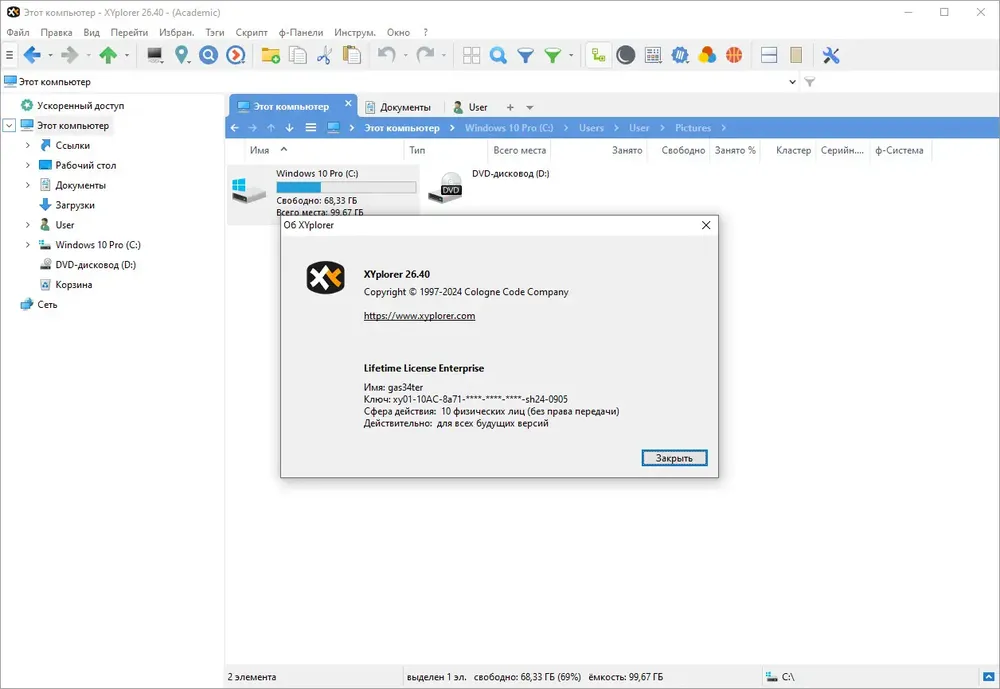Open configuration wrench tools icon
The height and width of the screenshot is (689, 1000).
pyautogui.click(x=831, y=56)
